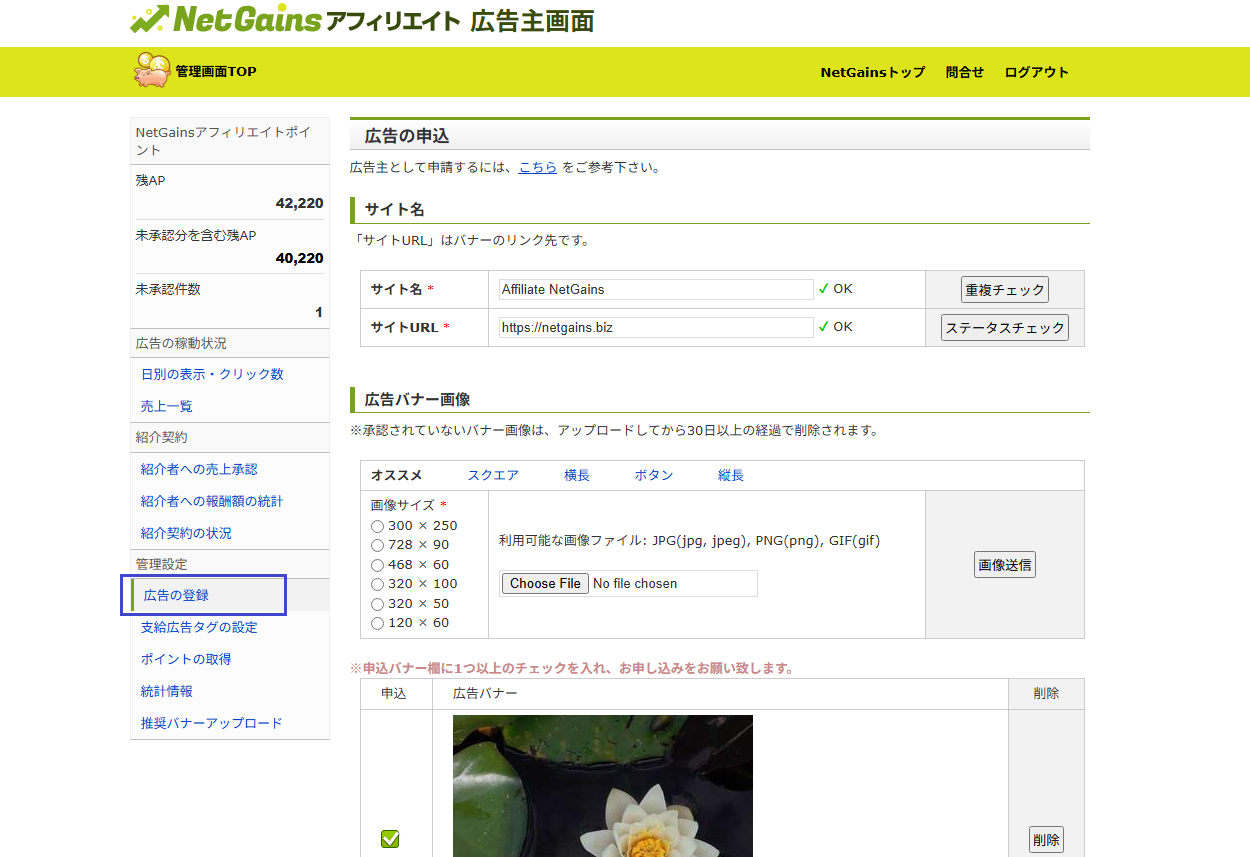Screen dimensions: 1250x857
Task: Switch to the 縦長 tab
Action: click(x=731, y=476)
